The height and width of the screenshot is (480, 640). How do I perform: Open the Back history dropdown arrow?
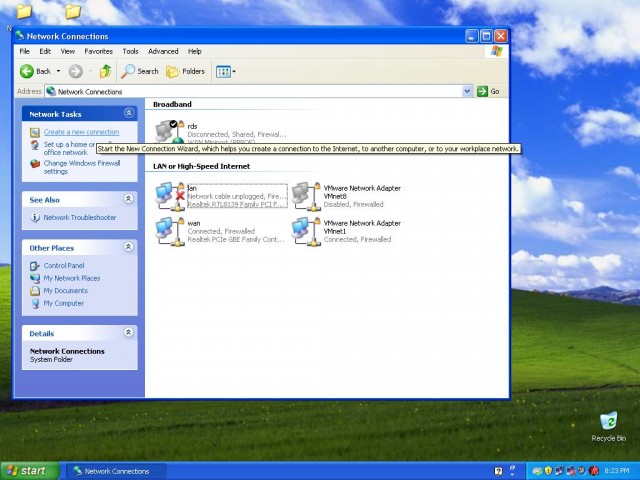(x=58, y=71)
